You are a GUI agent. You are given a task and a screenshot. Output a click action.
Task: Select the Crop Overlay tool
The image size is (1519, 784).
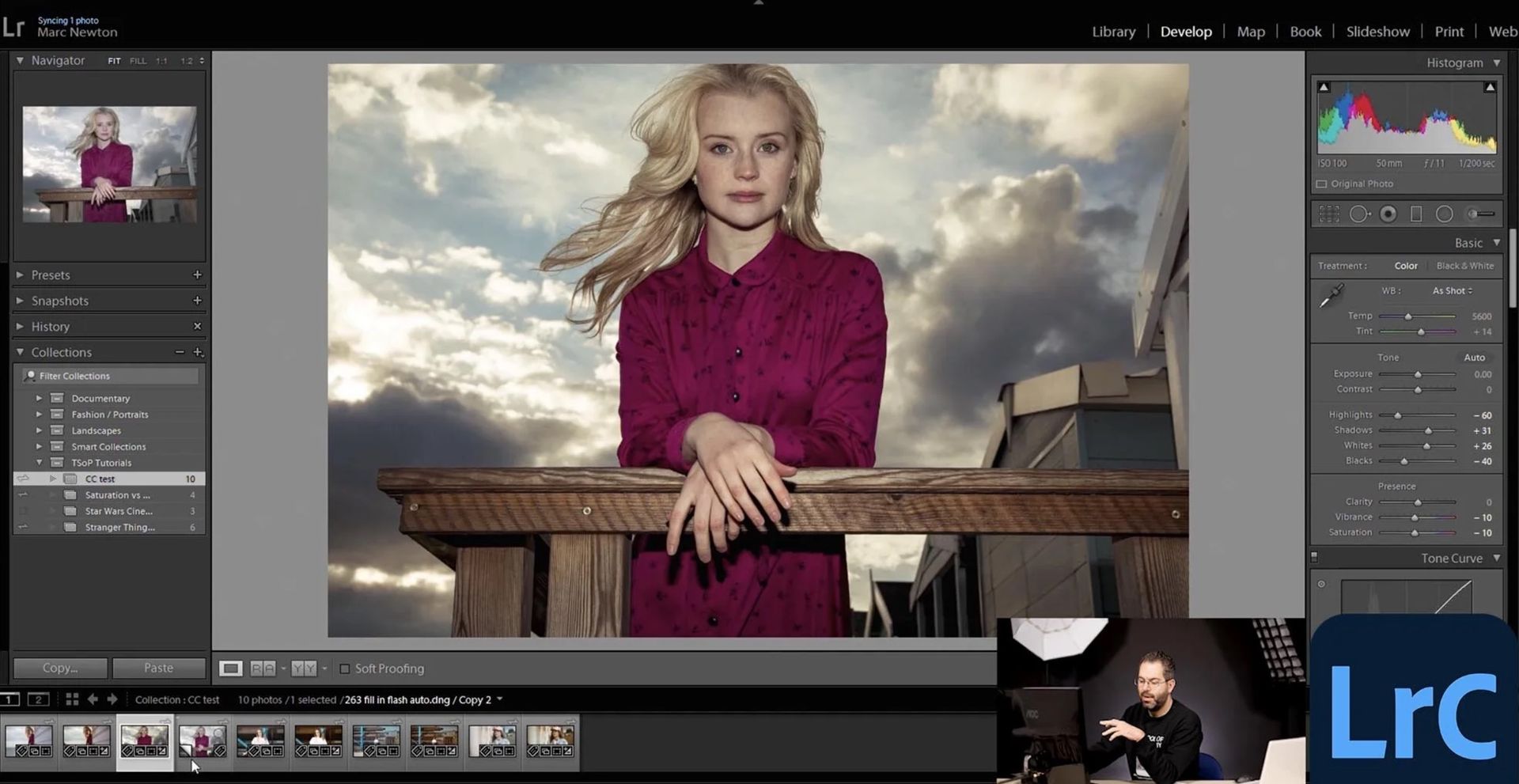(x=1329, y=214)
